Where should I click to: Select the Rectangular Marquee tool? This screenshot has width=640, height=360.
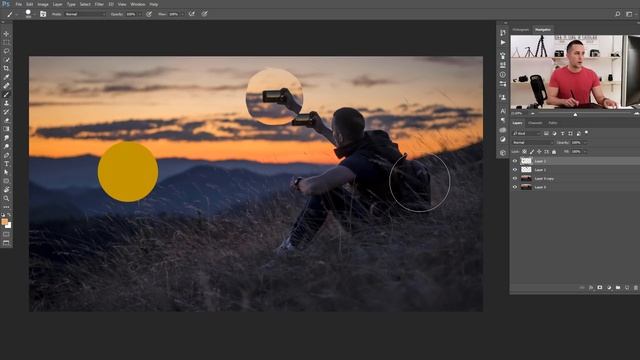point(6,42)
